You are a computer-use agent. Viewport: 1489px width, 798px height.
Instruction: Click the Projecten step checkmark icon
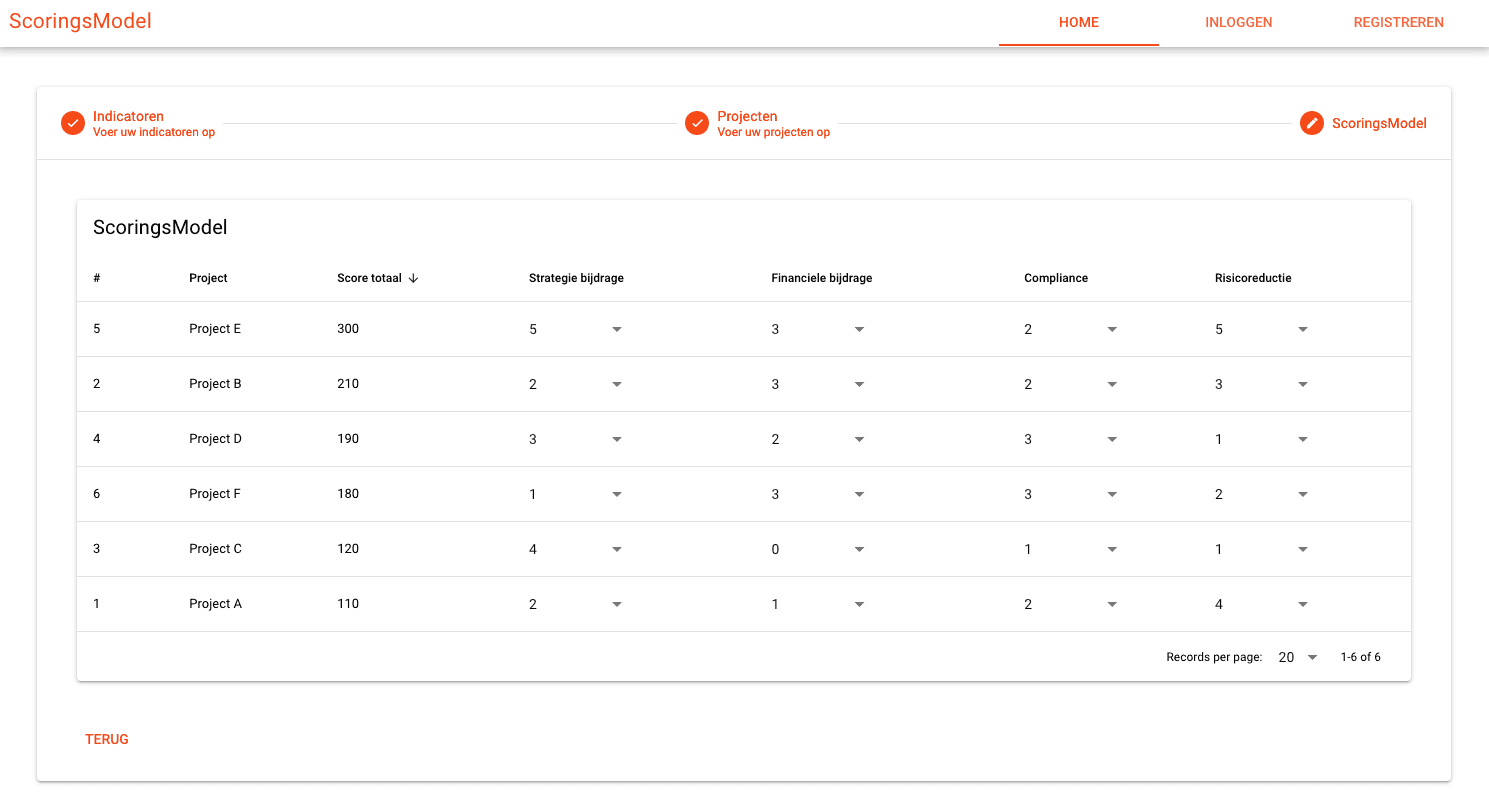click(696, 123)
